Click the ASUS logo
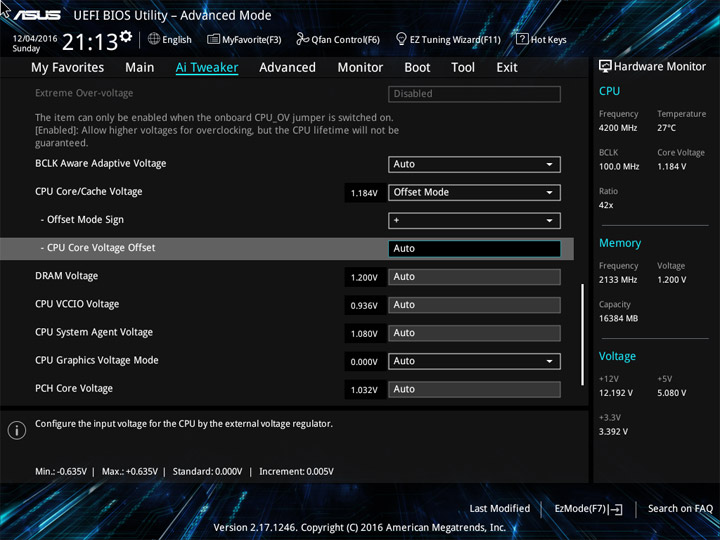Image resolution: width=720 pixels, height=540 pixels. coord(37,15)
